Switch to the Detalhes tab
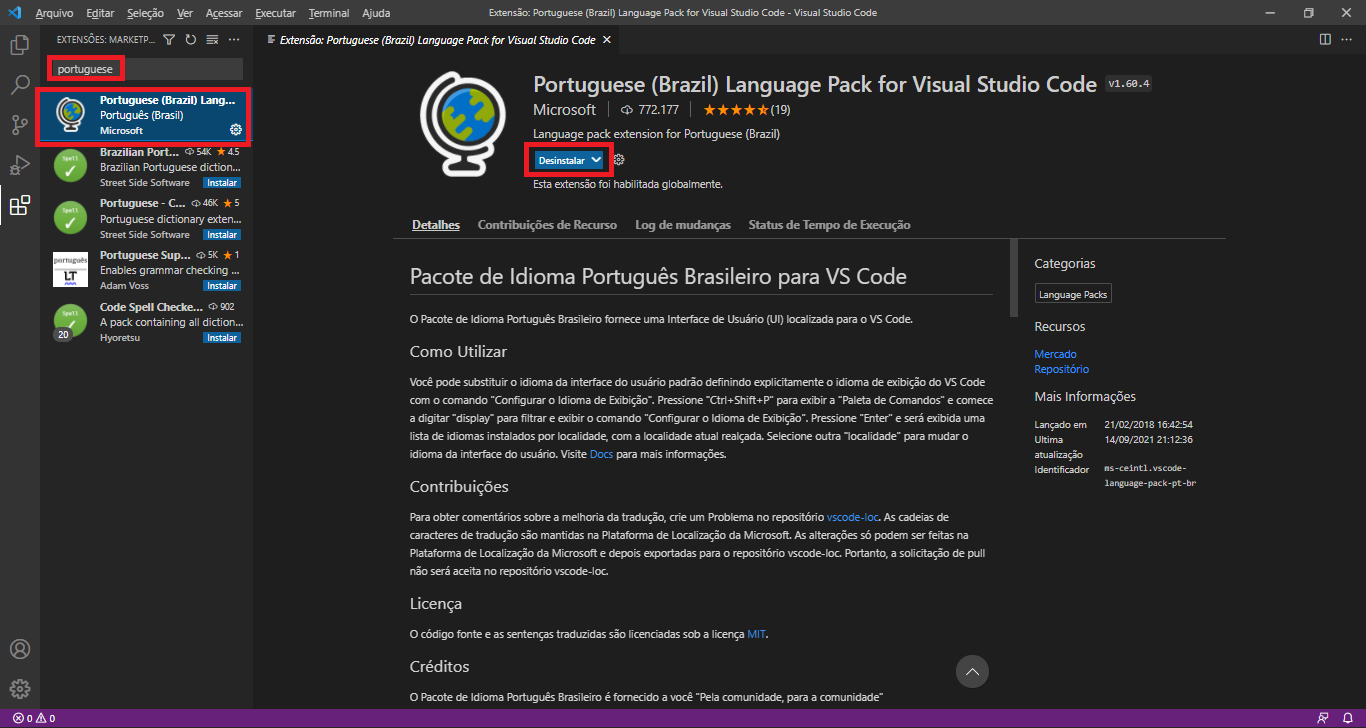 pyautogui.click(x=436, y=225)
